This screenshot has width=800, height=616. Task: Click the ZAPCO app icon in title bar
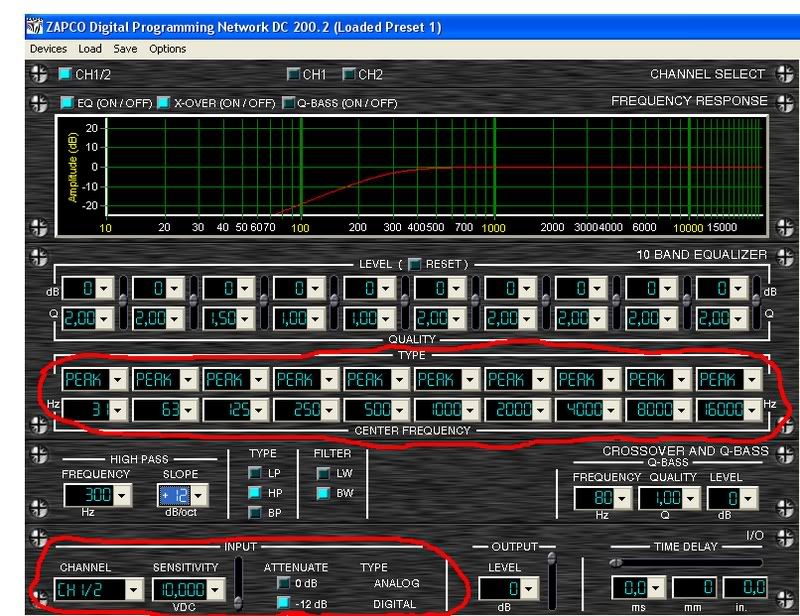[x=35, y=27]
